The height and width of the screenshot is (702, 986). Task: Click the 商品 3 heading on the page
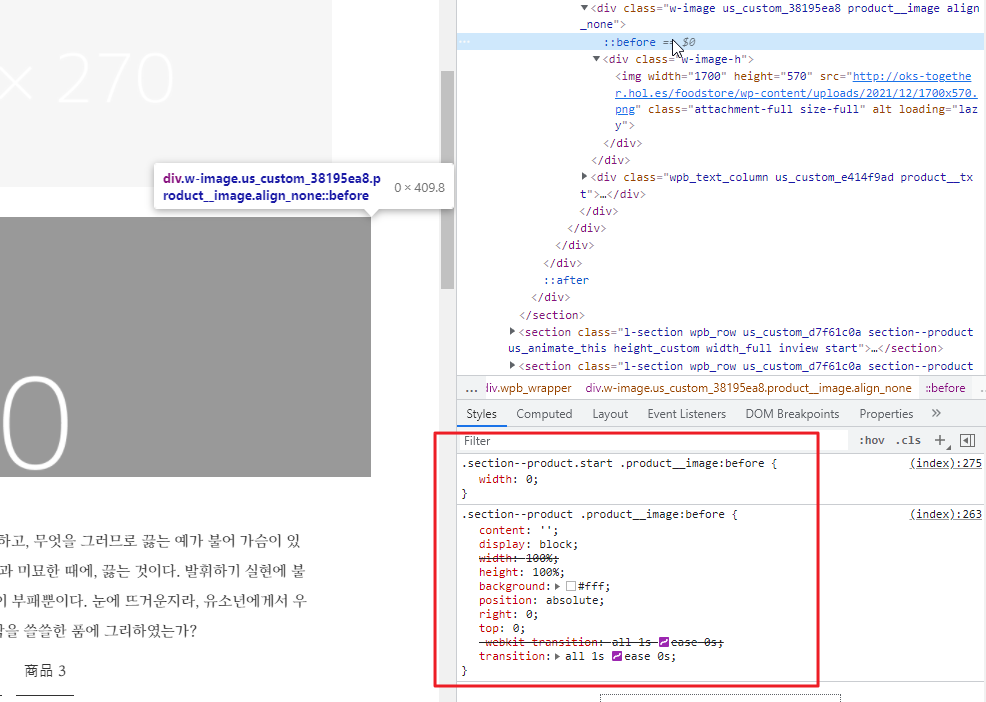coord(45,671)
